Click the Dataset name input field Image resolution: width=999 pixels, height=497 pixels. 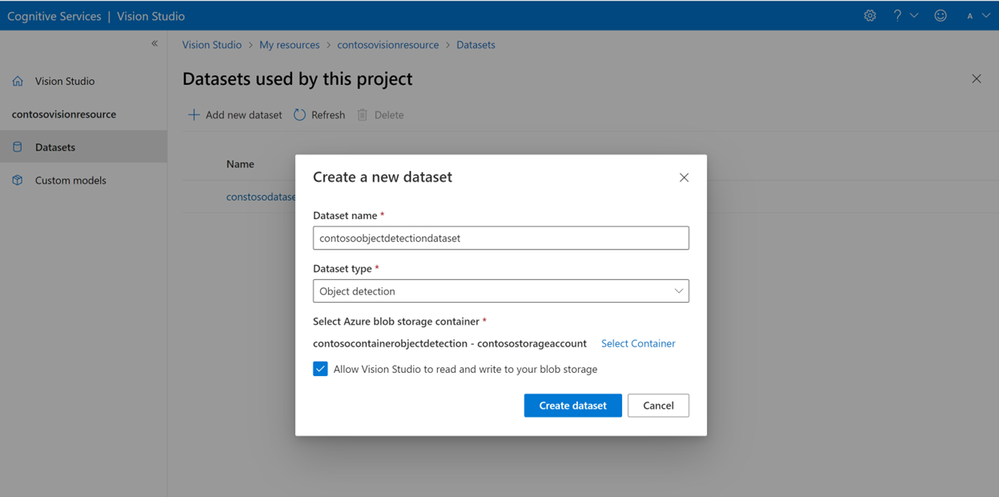501,238
